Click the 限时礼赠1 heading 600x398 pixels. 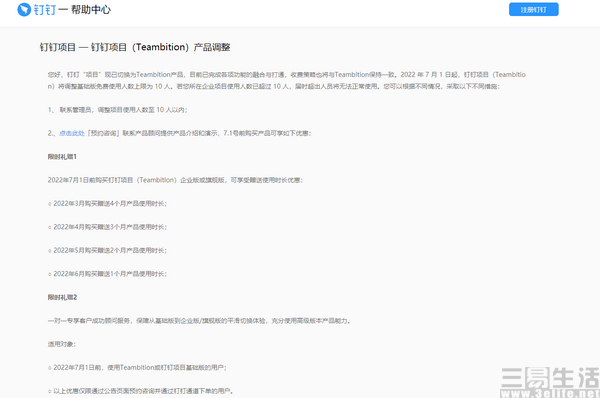[62, 157]
